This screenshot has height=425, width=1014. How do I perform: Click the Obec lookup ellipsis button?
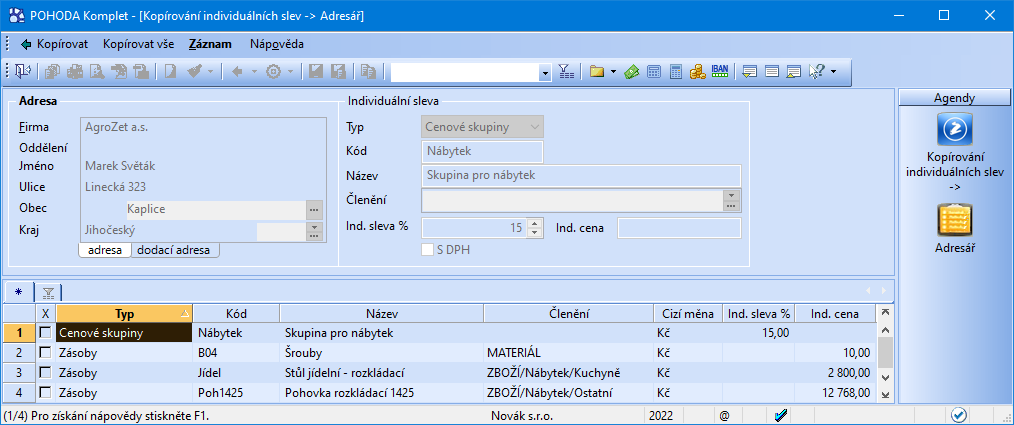pyautogui.click(x=314, y=210)
